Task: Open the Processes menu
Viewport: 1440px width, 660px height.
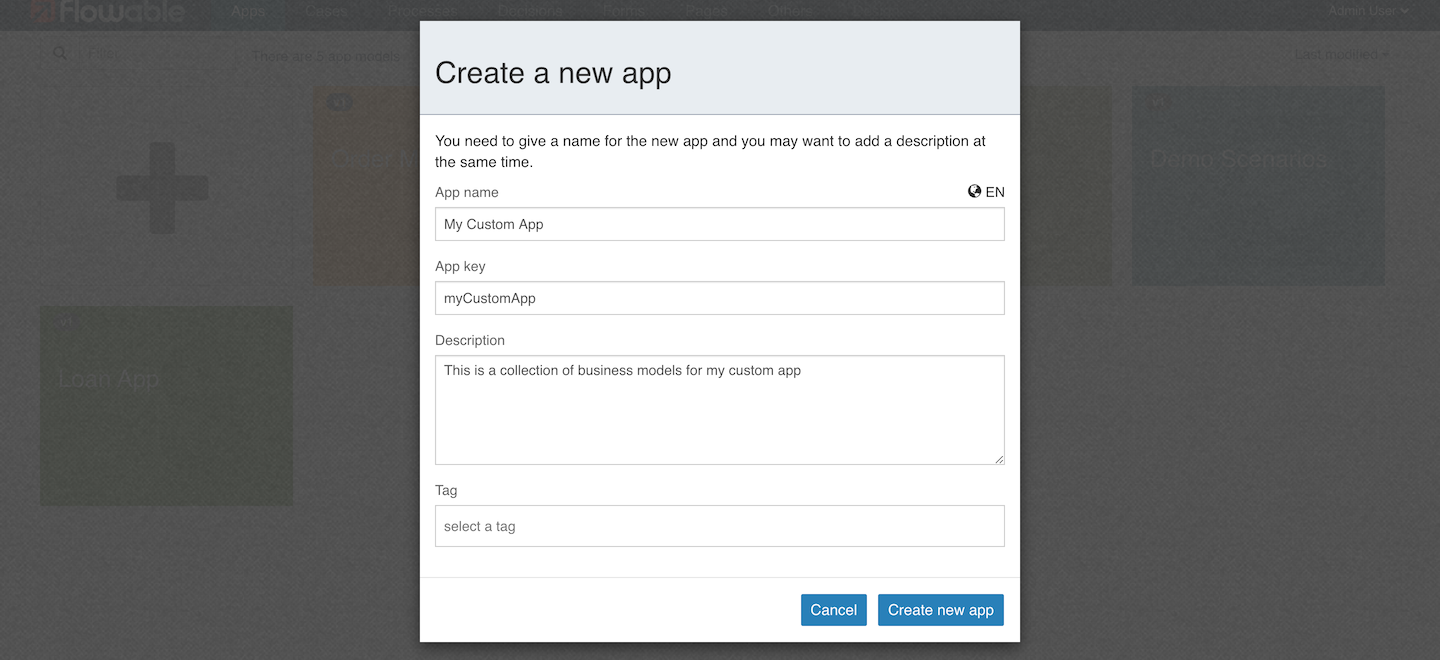Action: 421,11
